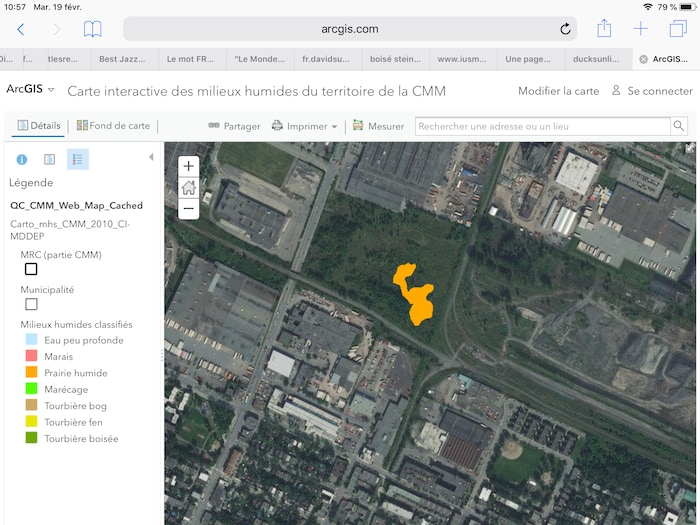Zoom in on the map with plus button
Viewport: 700px width, 525px height.
[x=188, y=166]
